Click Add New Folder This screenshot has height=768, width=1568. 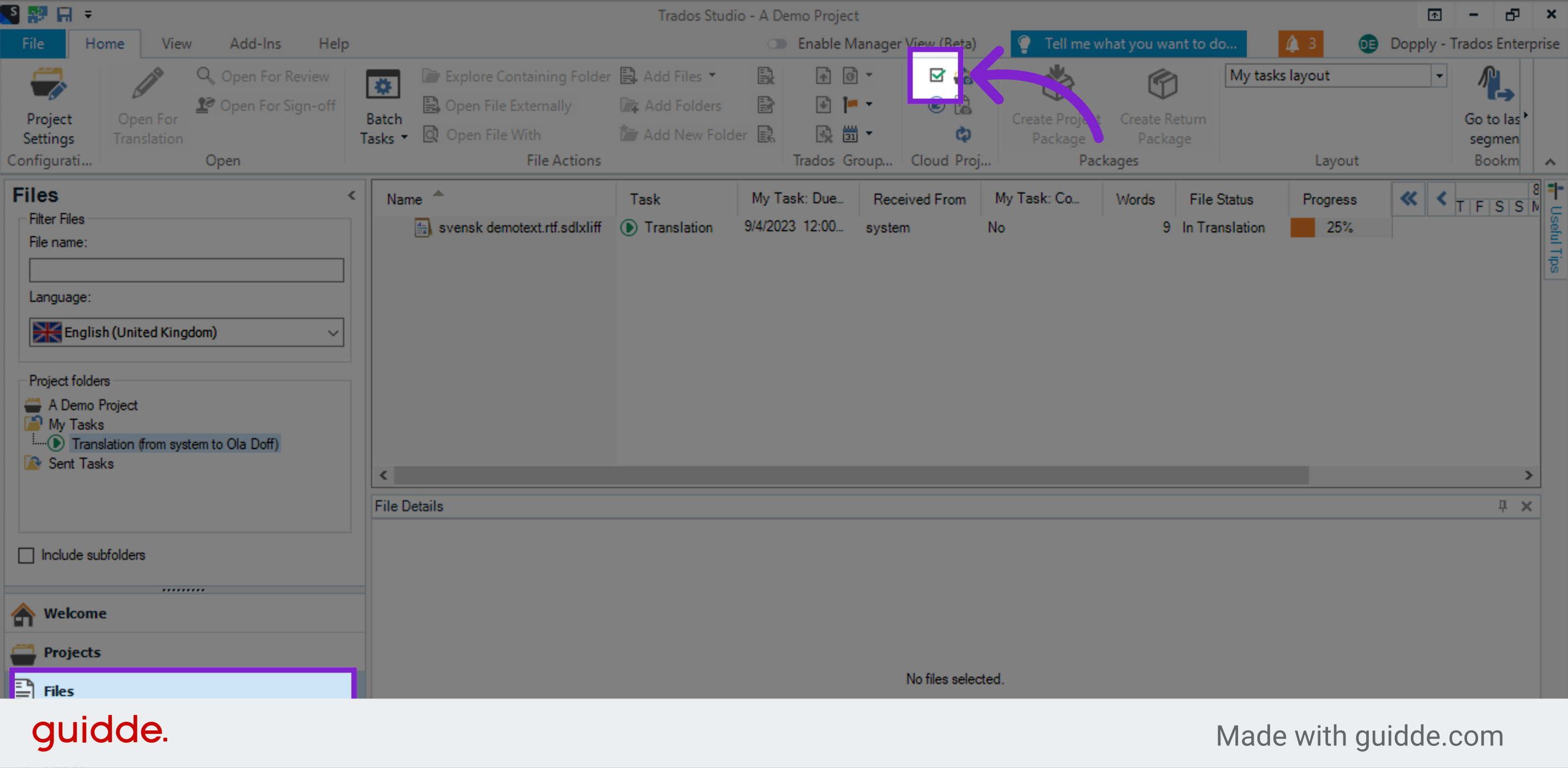coord(683,135)
